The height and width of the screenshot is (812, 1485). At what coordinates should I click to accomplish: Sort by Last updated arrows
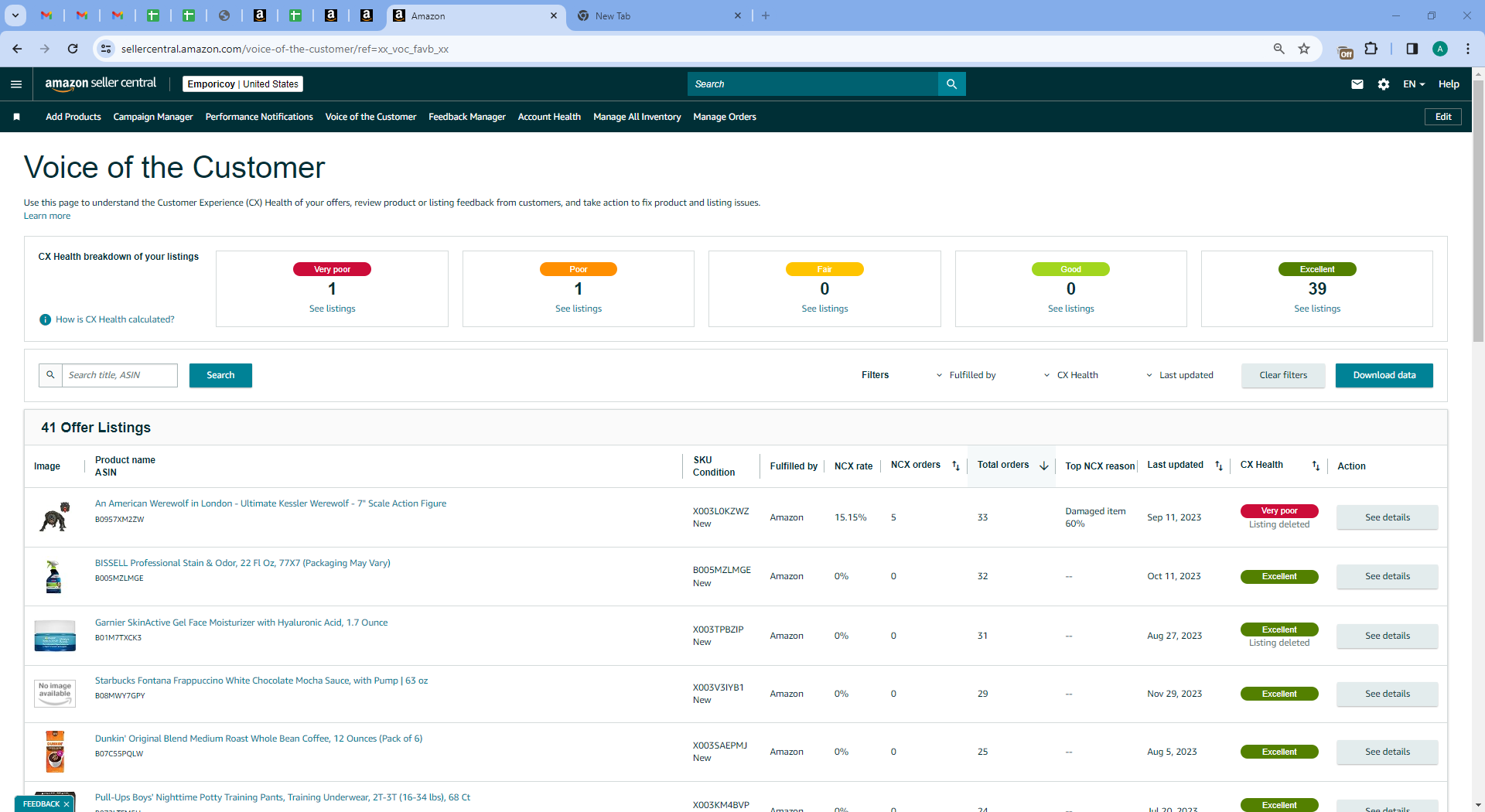pos(1219,466)
